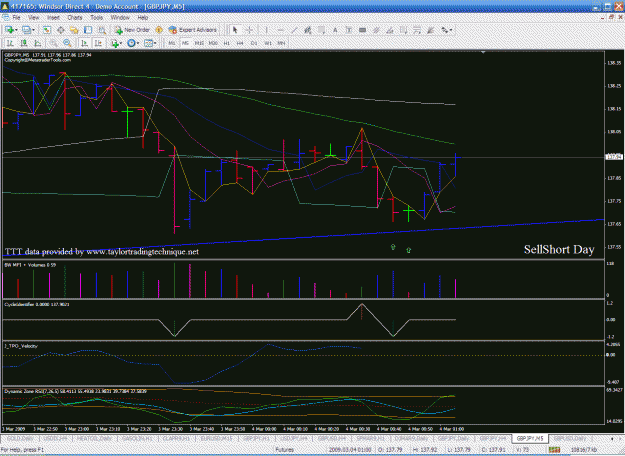This screenshot has width=625, height=456.
Task: Select the GBPJPY,M5 chart tab
Action: click(x=530, y=439)
